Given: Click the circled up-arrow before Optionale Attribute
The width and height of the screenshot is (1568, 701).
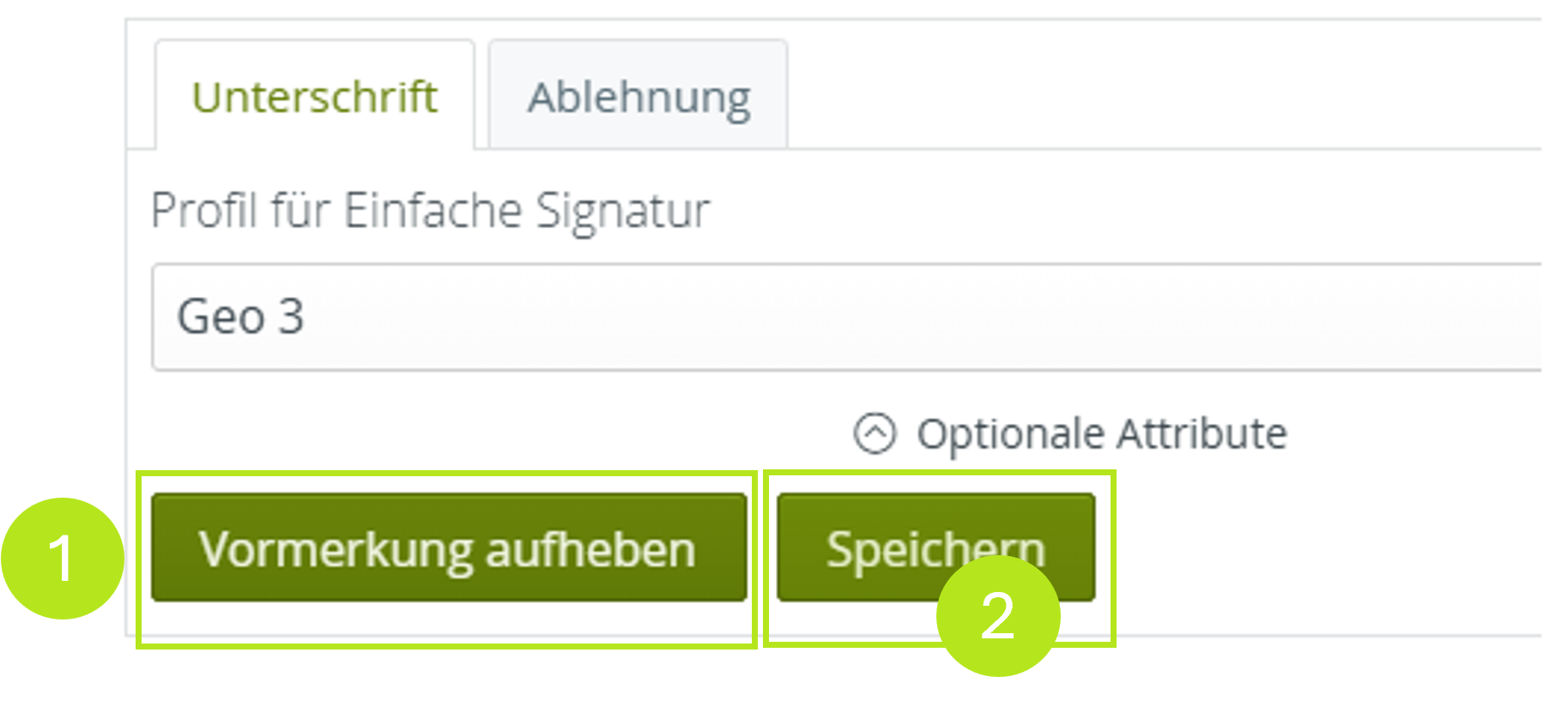Looking at the screenshot, I should click(876, 432).
